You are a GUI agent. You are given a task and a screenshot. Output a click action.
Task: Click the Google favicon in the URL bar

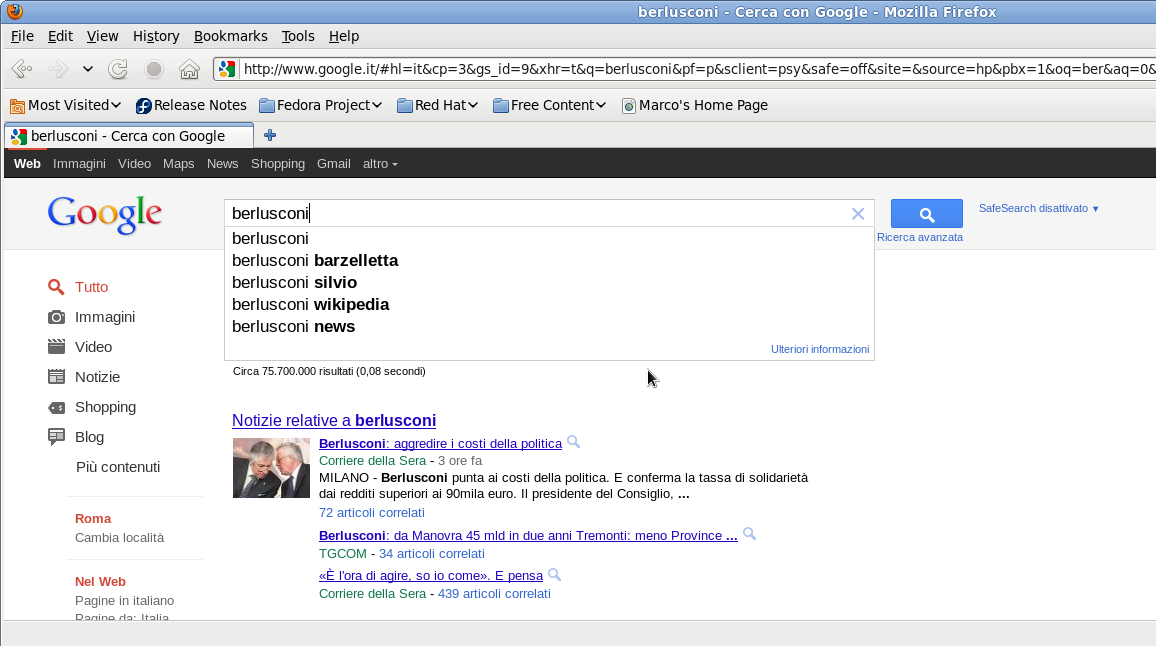pyautogui.click(x=226, y=69)
